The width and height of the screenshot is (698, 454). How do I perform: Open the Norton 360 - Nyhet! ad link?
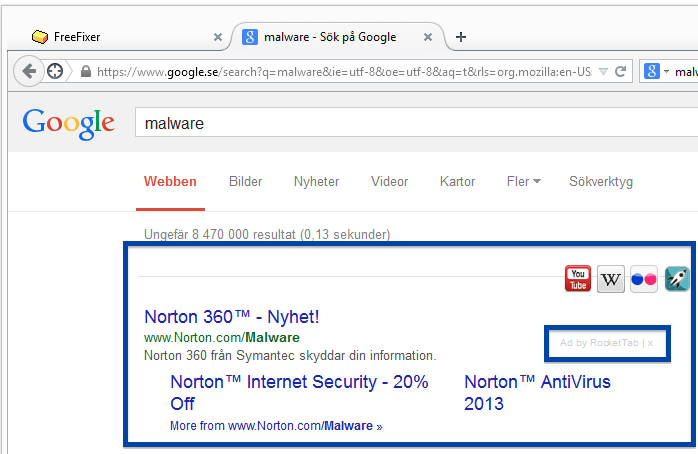[x=232, y=317]
